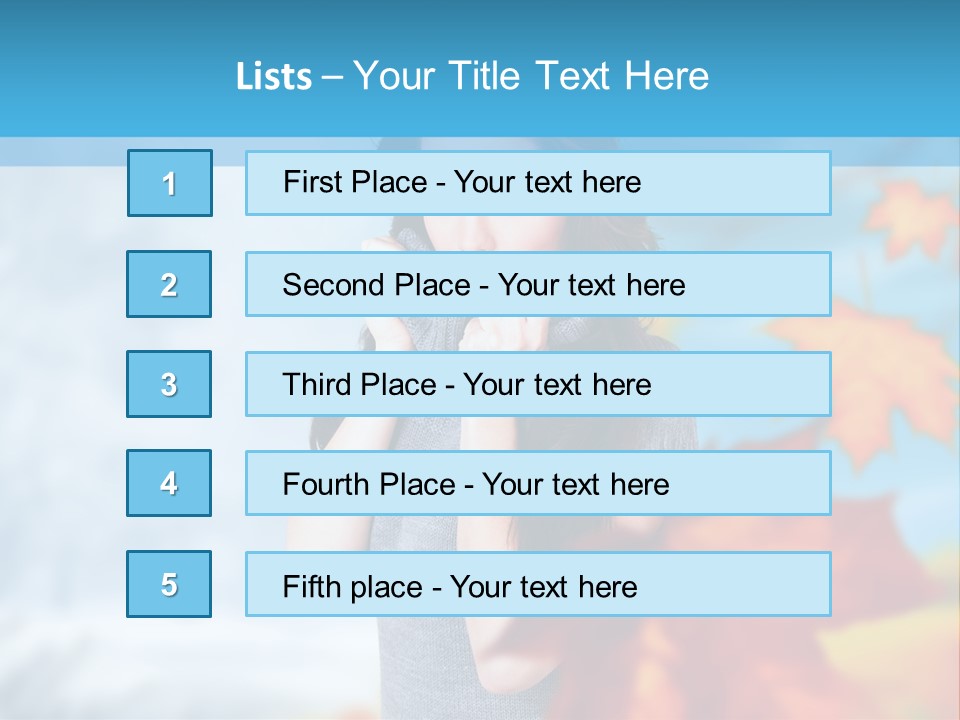Click the Second Place text box
This screenshot has width=960, height=720.
pyautogui.click(x=538, y=284)
